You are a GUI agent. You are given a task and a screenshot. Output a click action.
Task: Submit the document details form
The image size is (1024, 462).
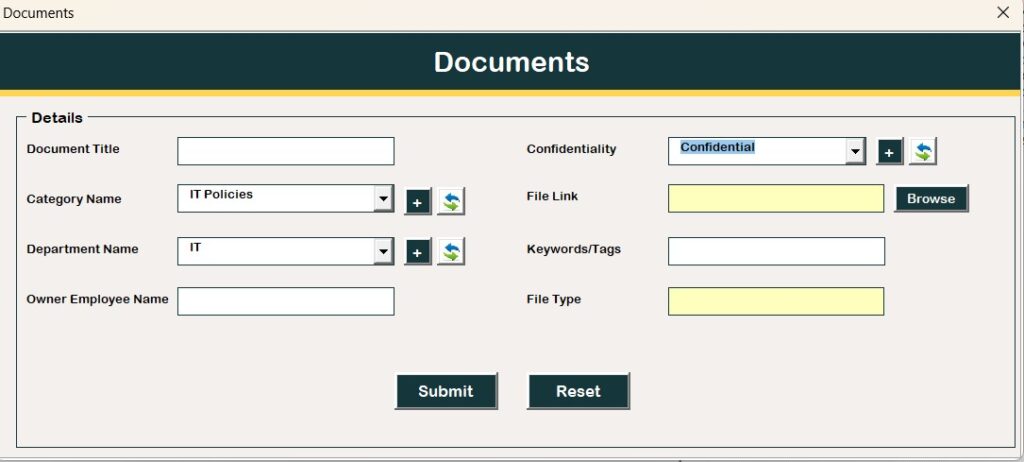click(446, 391)
